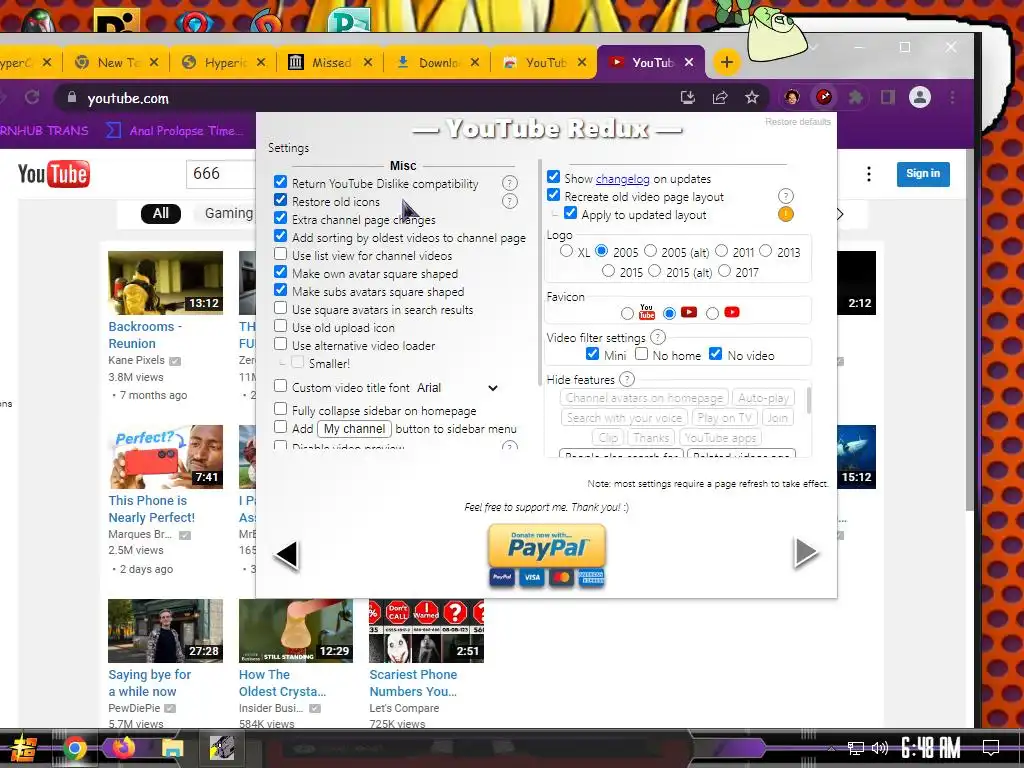Toggle the Play on TV hide feature tag
The height and width of the screenshot is (768, 1024).
(724, 417)
